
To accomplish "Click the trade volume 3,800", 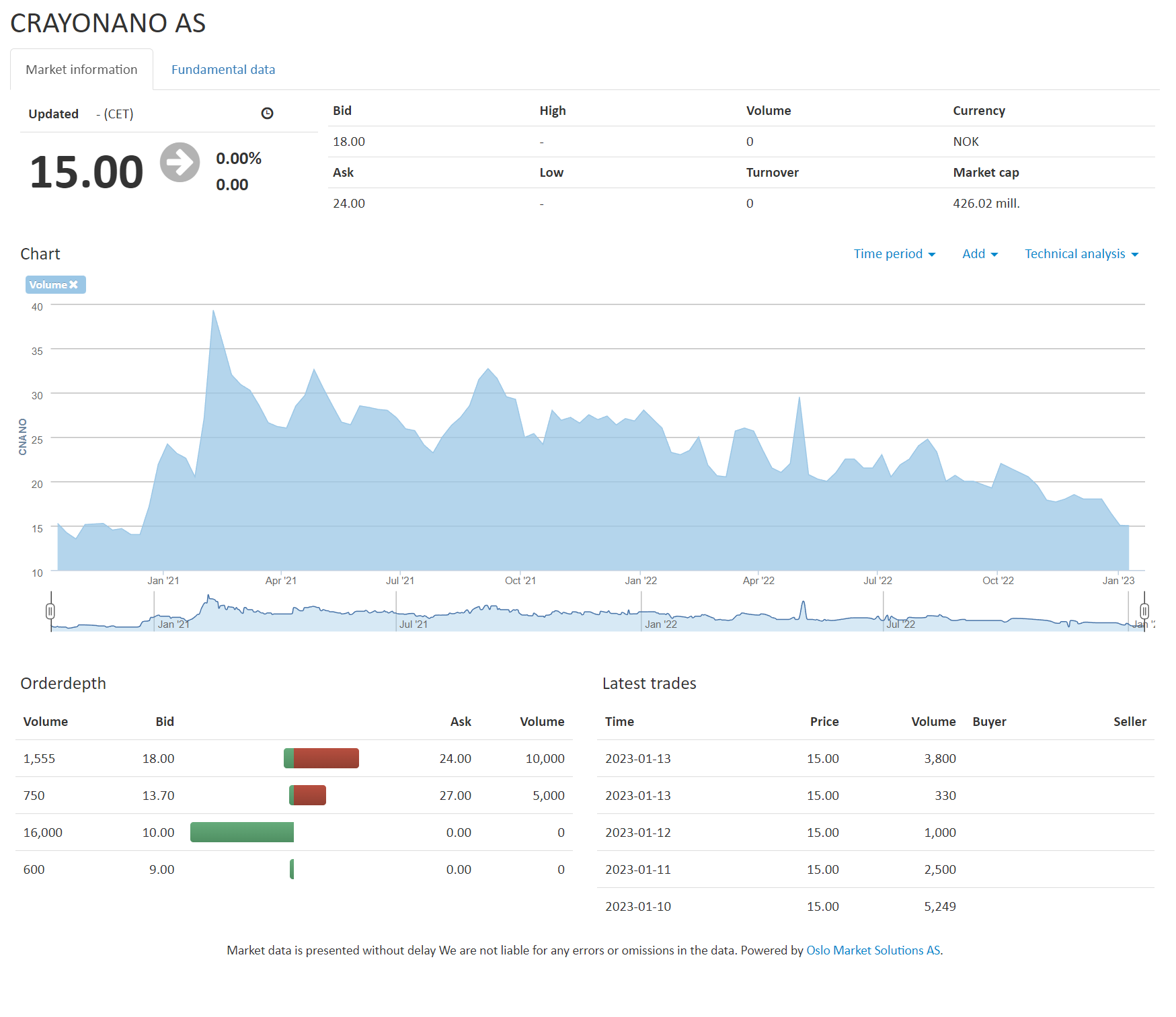I will click(940, 759).
